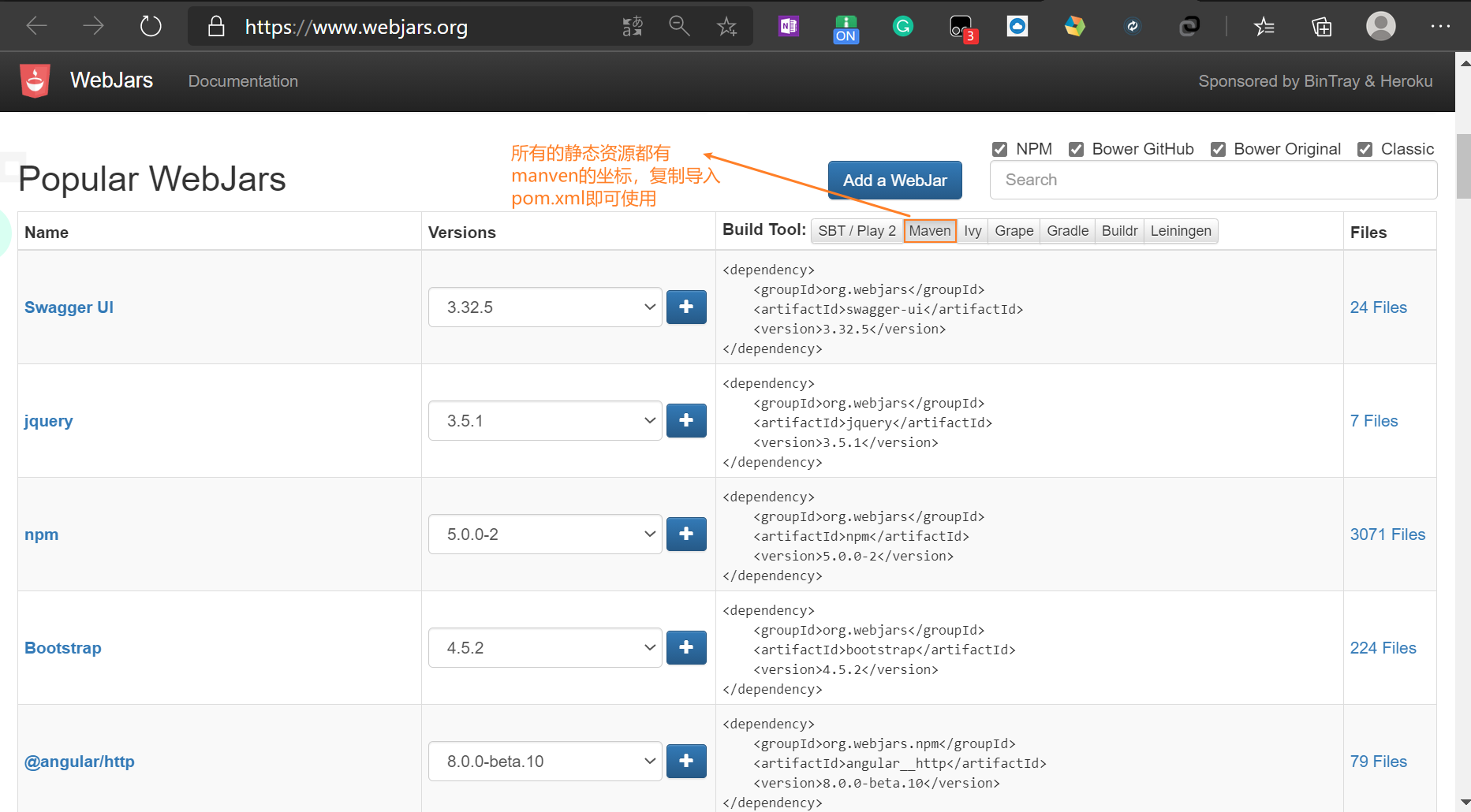Select the Leiningen build tool
The width and height of the screenshot is (1471, 812).
1181,231
